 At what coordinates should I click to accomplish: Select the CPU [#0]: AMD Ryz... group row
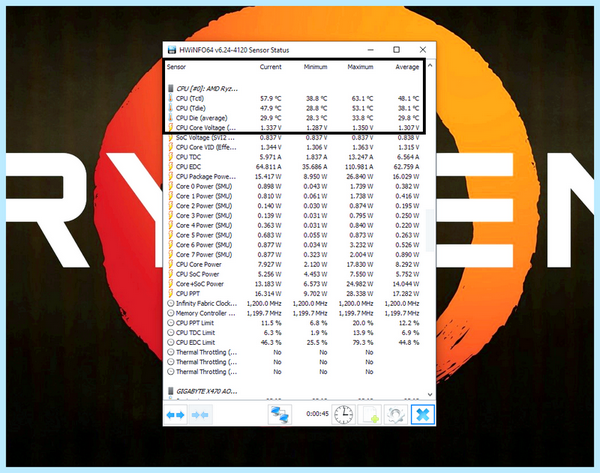pos(294,89)
